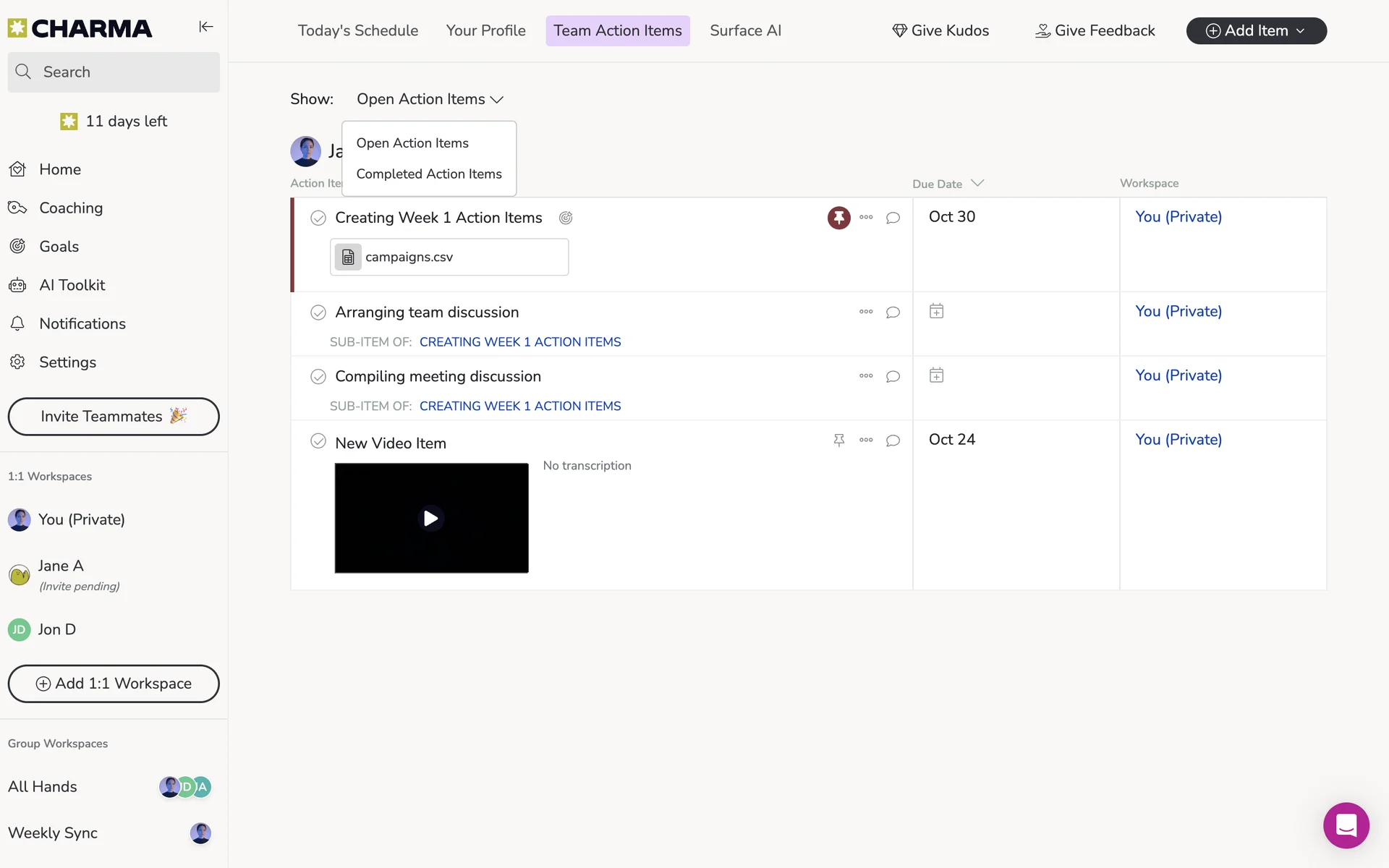The height and width of the screenshot is (868, 1389).
Task: Switch to the Surface AI tab
Action: [x=745, y=30]
